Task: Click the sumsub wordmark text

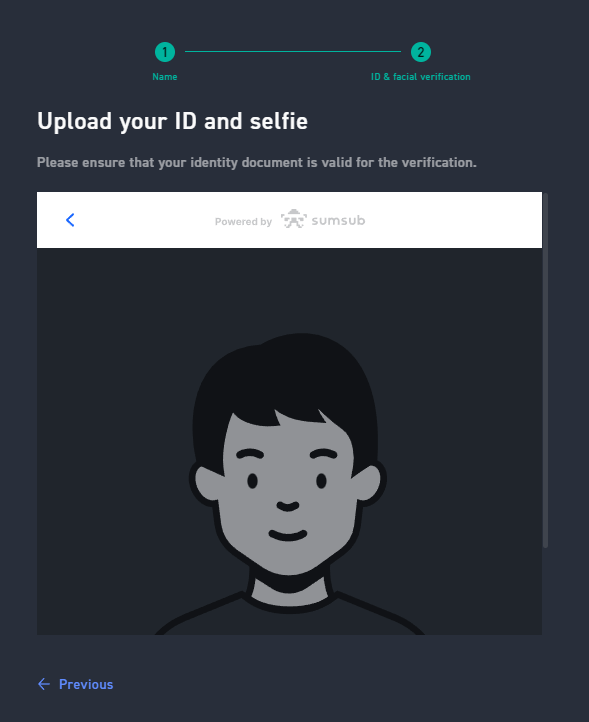Action: click(338, 221)
